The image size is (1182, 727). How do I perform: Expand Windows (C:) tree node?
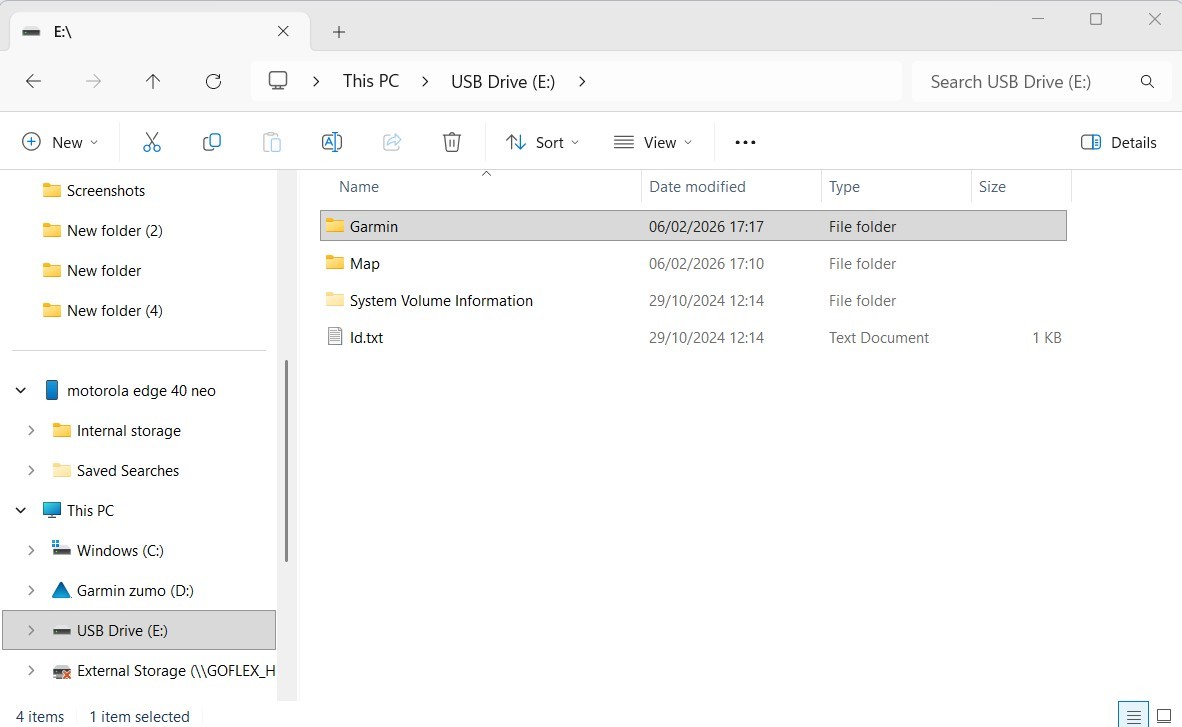click(31, 551)
